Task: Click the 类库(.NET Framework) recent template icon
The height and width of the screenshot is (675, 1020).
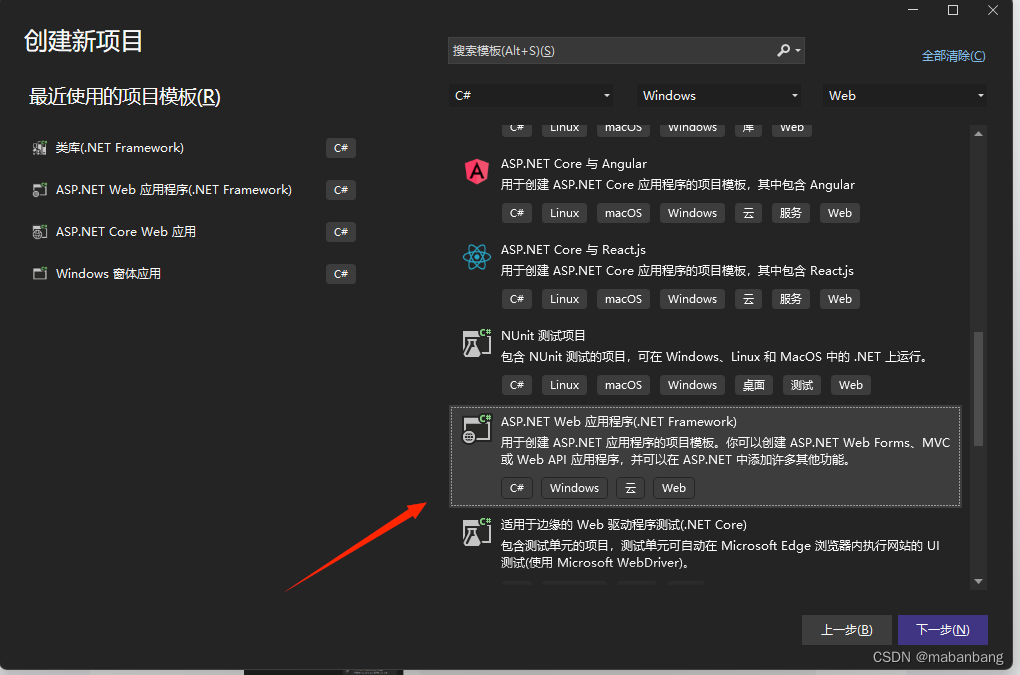Action: (40, 148)
